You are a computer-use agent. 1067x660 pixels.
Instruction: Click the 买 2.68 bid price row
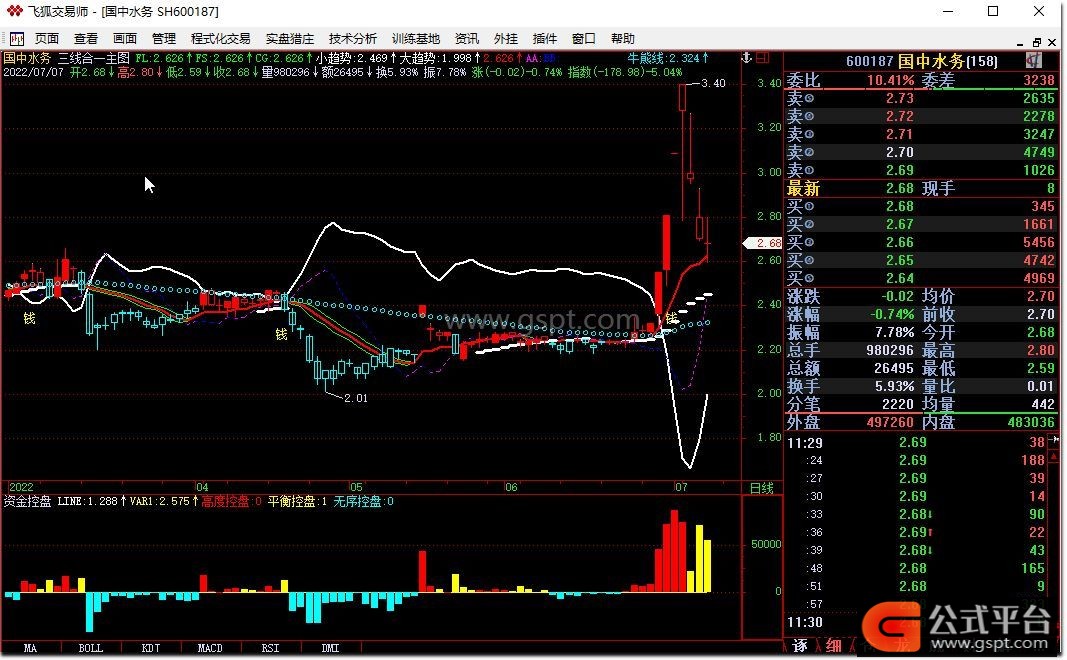point(921,206)
